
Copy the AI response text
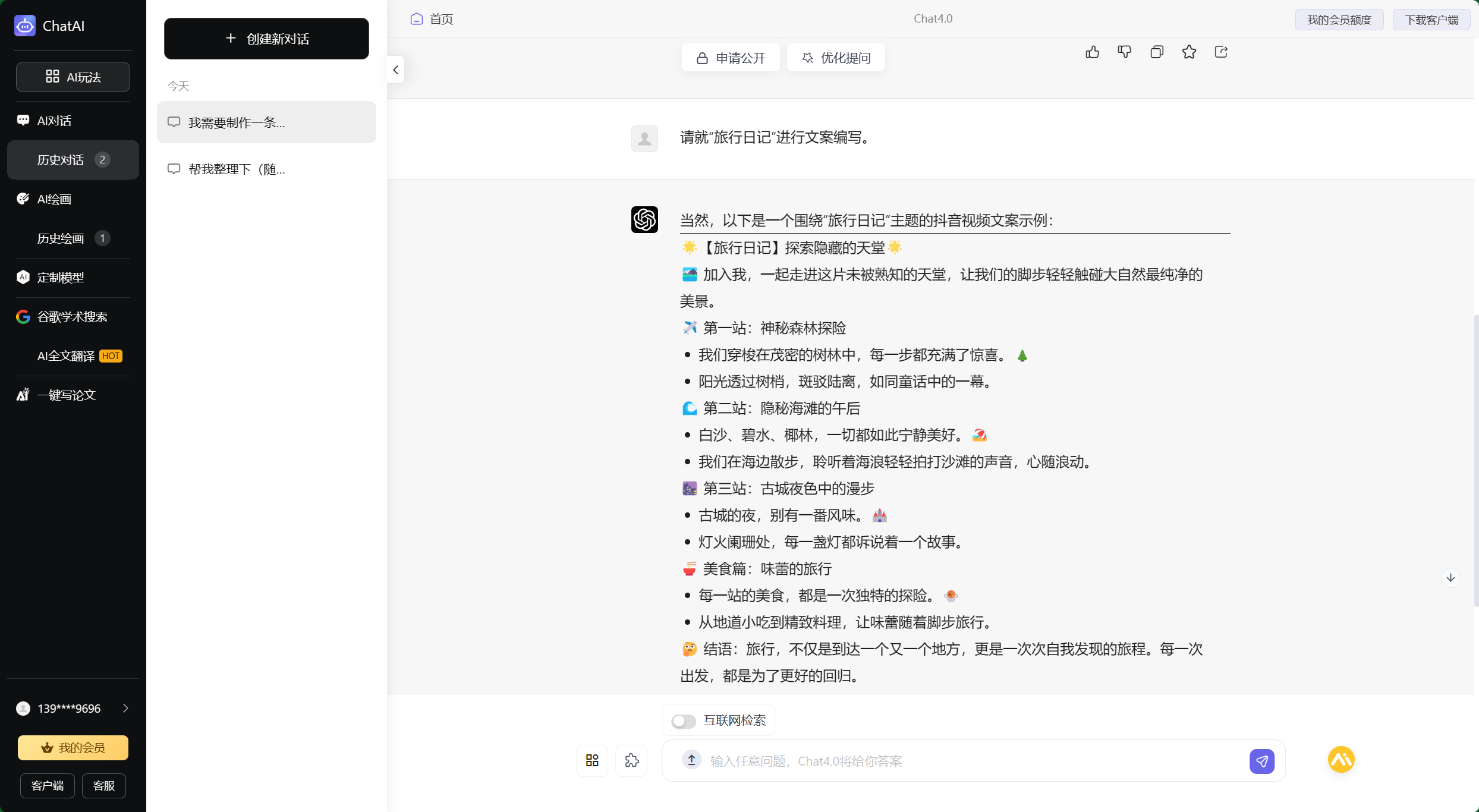coord(1156,52)
